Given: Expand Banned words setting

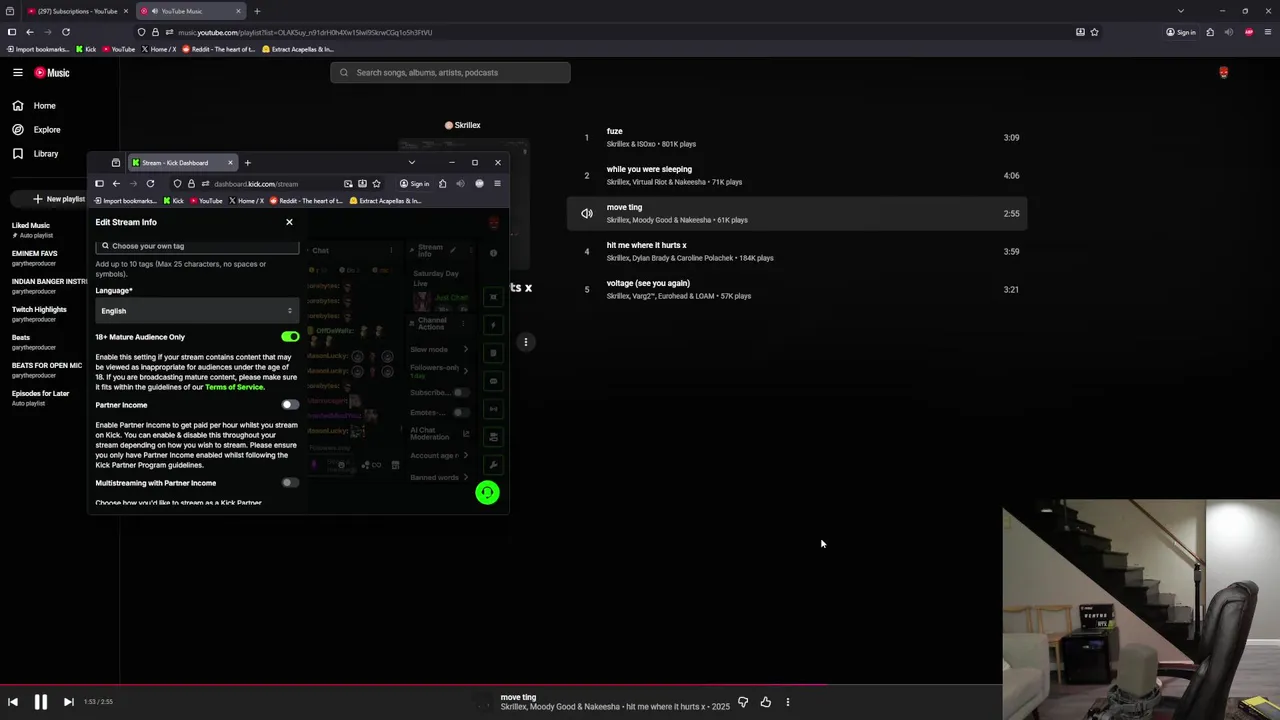Looking at the screenshot, I should (439, 477).
